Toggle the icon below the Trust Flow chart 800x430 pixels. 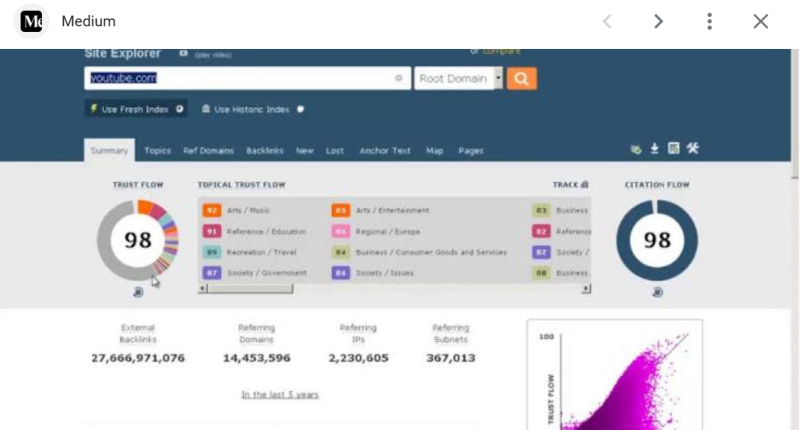pyautogui.click(x=138, y=292)
